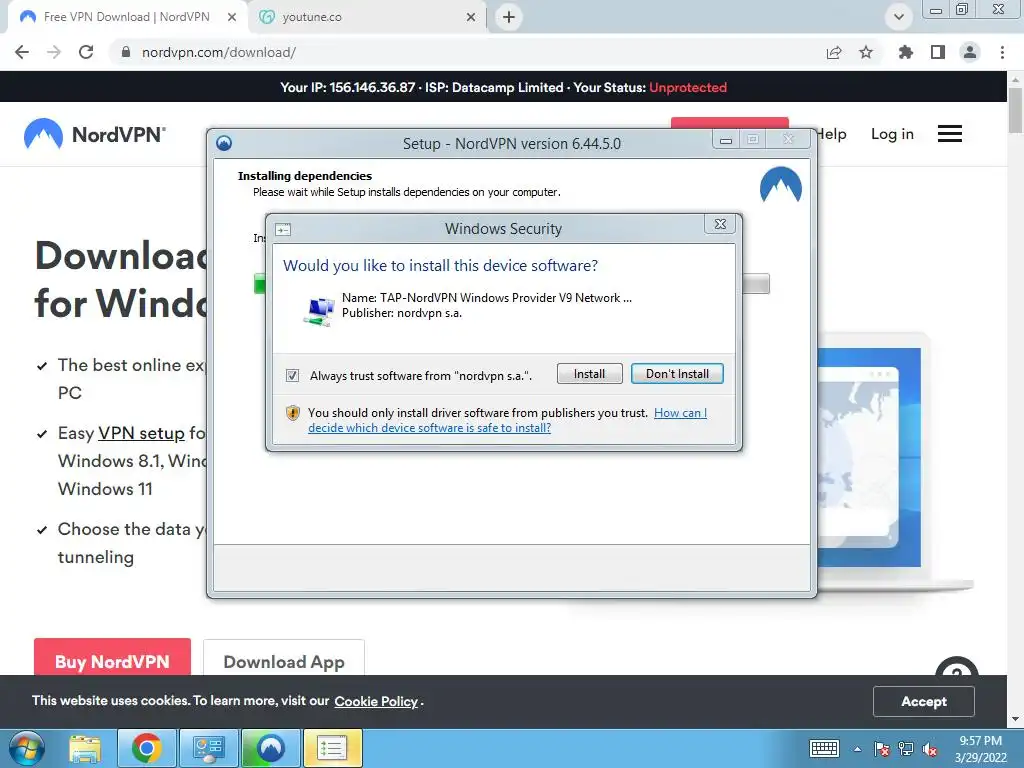
Task: Click the yellow list taskbar icon
Action: [332, 748]
